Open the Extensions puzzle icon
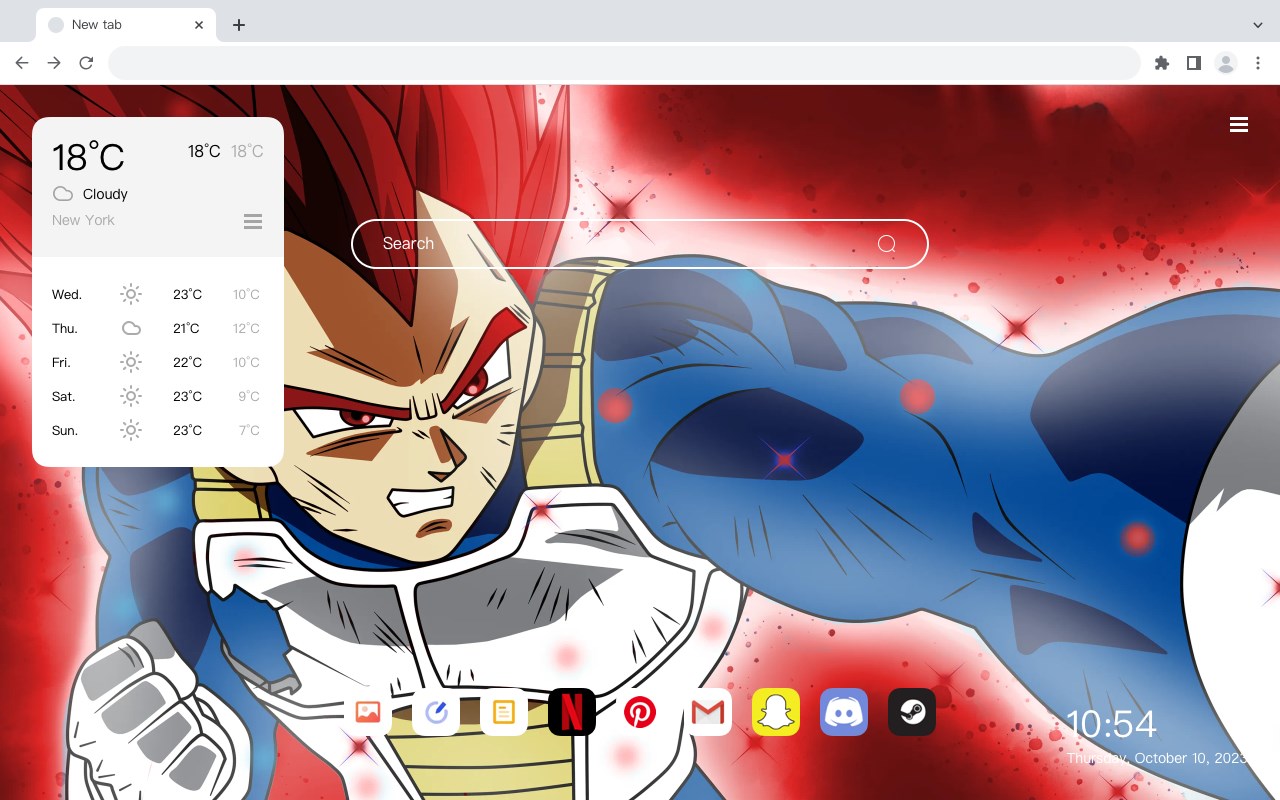Viewport: 1280px width, 800px height. point(1162,63)
